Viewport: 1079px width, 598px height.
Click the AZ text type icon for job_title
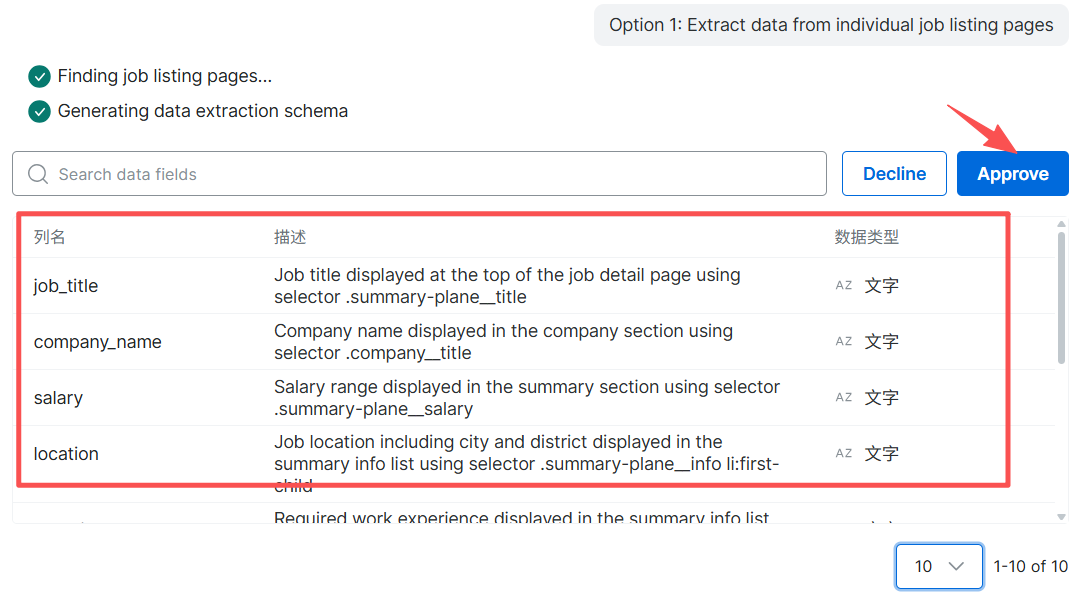(x=844, y=286)
